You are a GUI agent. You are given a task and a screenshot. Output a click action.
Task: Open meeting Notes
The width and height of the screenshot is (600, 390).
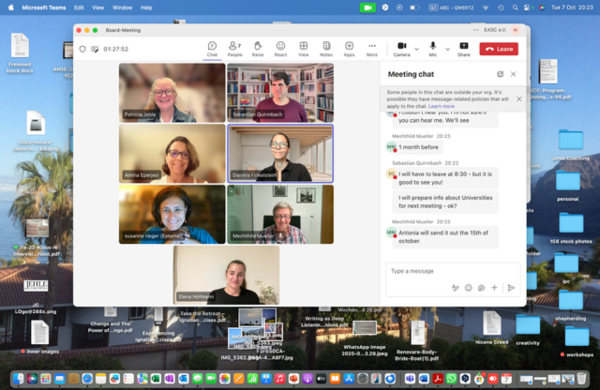click(x=326, y=49)
